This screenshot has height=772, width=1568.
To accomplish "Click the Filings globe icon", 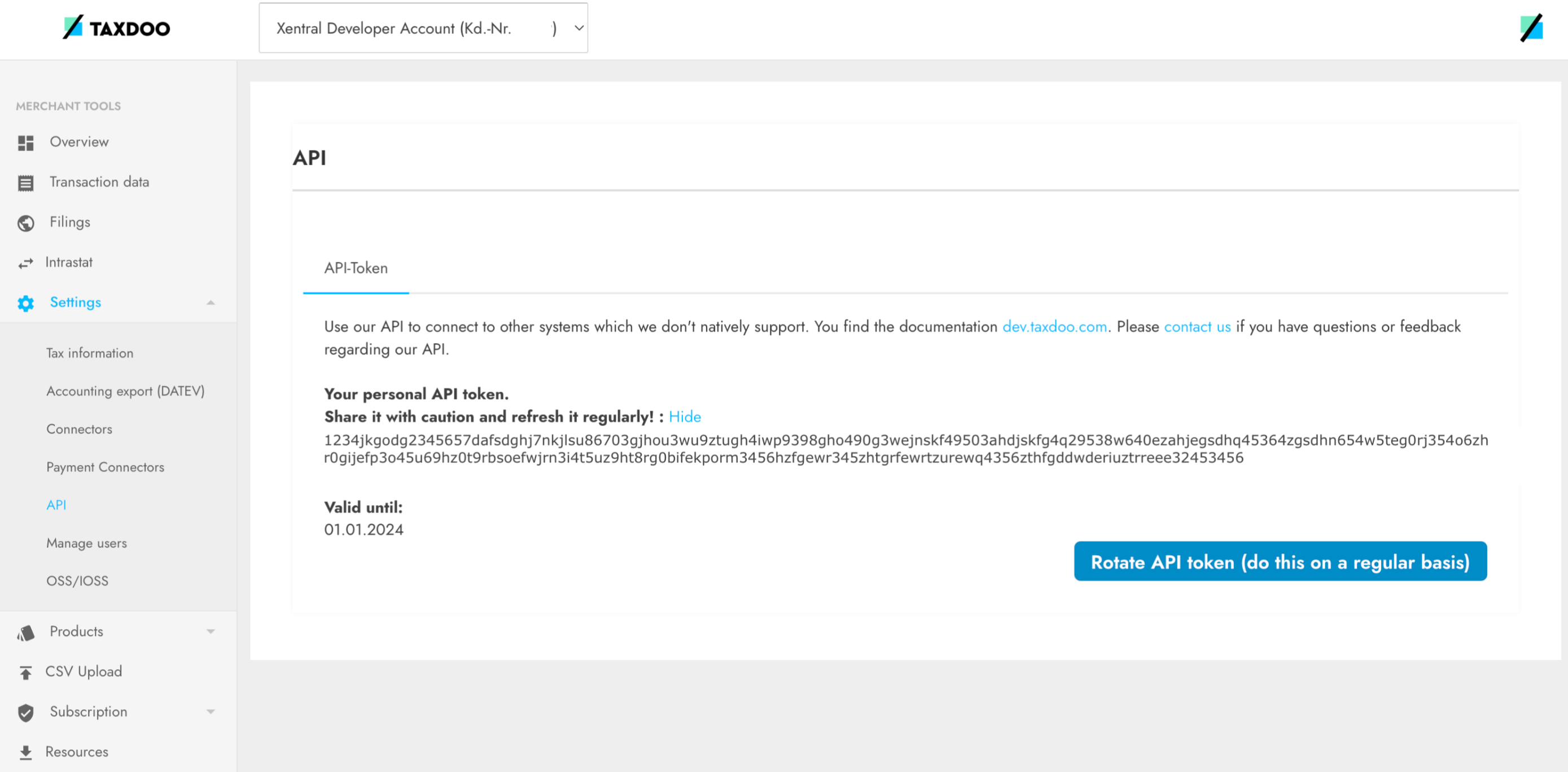I will (x=25, y=223).
